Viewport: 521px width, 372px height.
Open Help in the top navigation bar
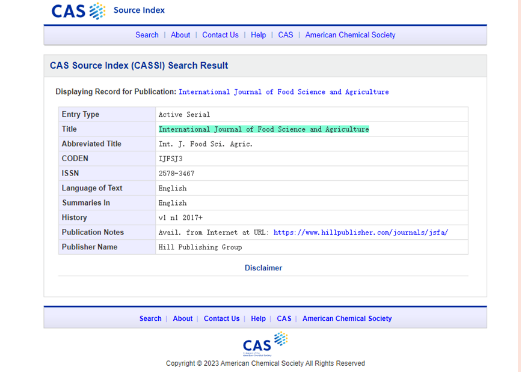[258, 35]
